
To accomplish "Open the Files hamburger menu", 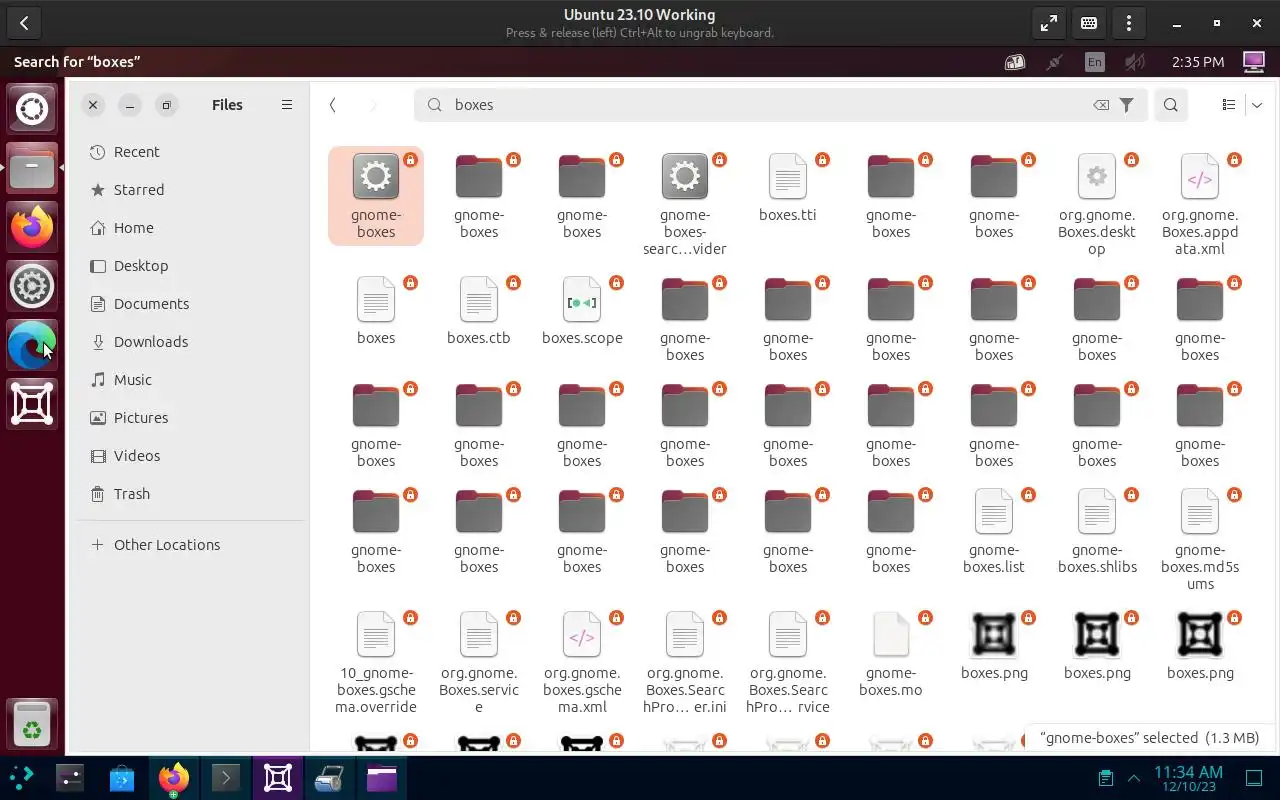I will point(287,105).
